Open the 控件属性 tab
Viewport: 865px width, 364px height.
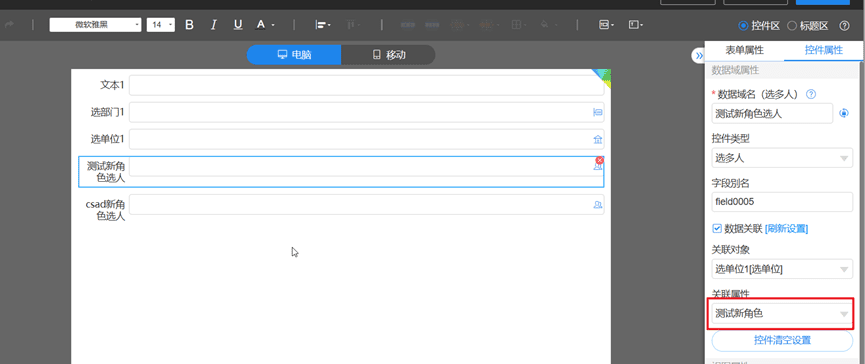click(824, 50)
